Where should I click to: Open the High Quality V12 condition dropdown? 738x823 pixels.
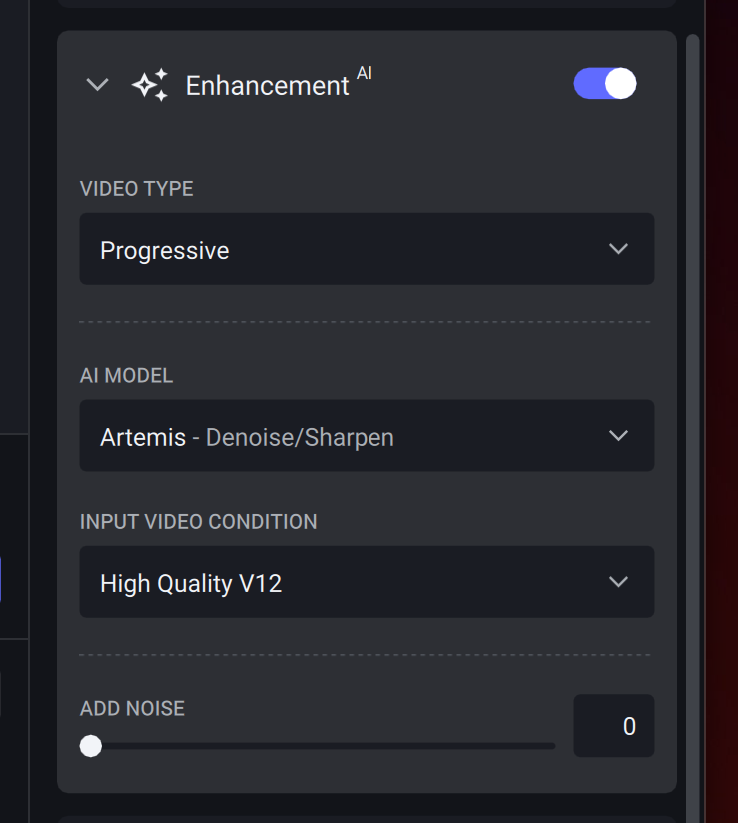click(x=366, y=582)
